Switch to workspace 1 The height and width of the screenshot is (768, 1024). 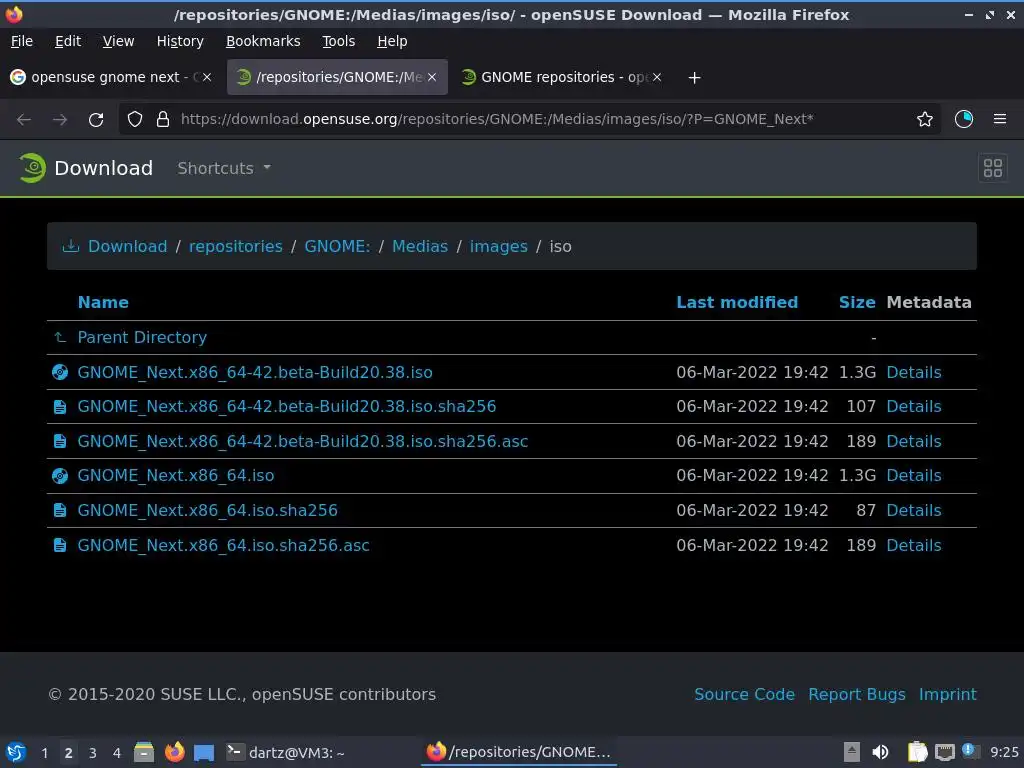click(44, 753)
